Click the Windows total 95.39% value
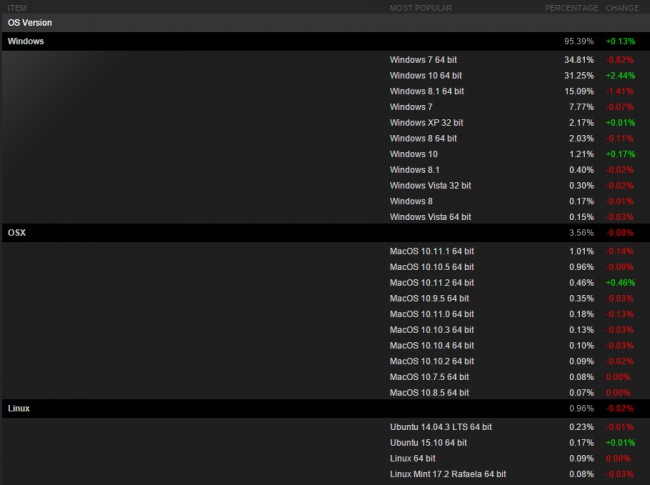The width and height of the screenshot is (650, 485). point(579,41)
